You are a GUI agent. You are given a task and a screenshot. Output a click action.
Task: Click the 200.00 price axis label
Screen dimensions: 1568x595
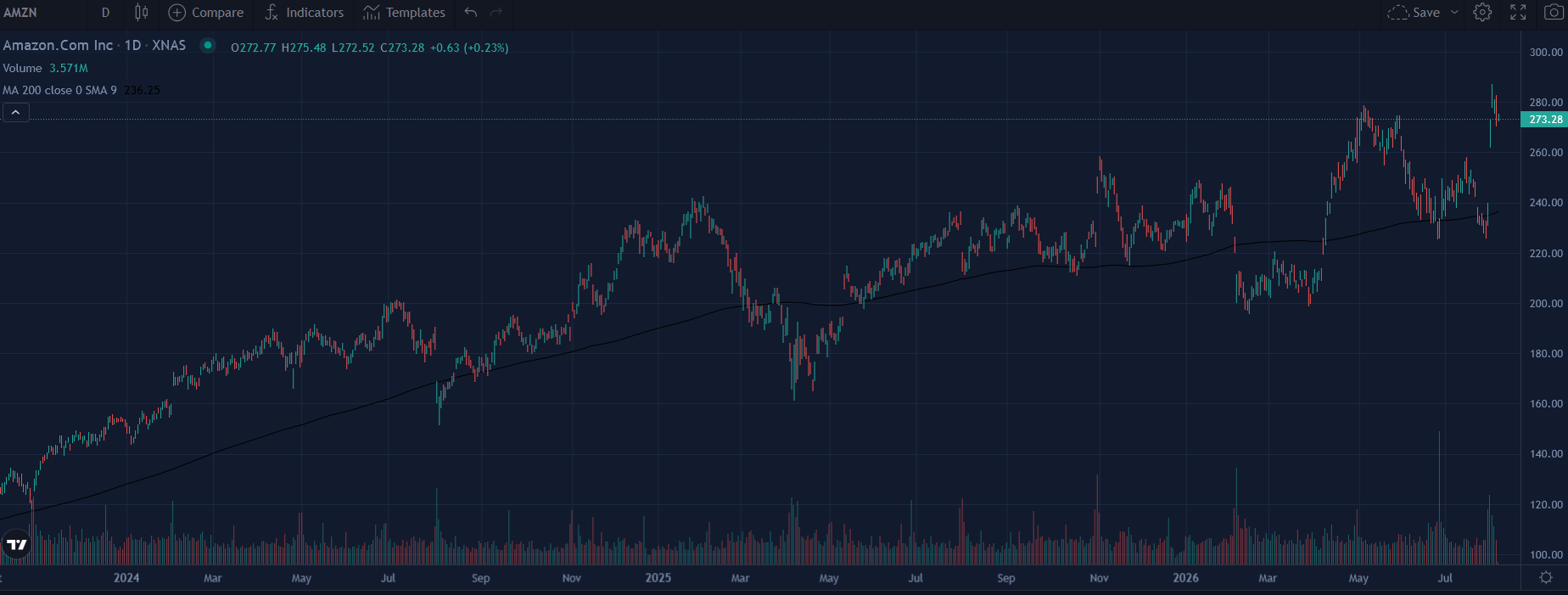[1546, 304]
